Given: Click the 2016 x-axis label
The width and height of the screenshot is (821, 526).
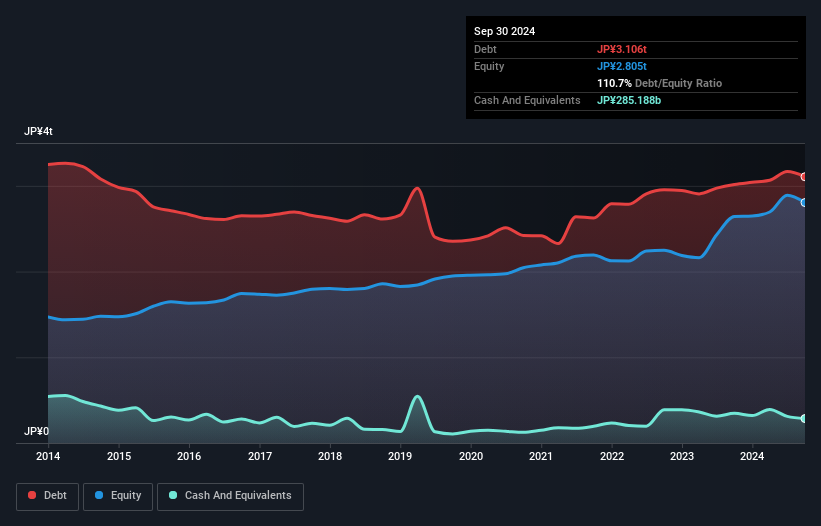Looking at the screenshot, I should pos(189,456).
